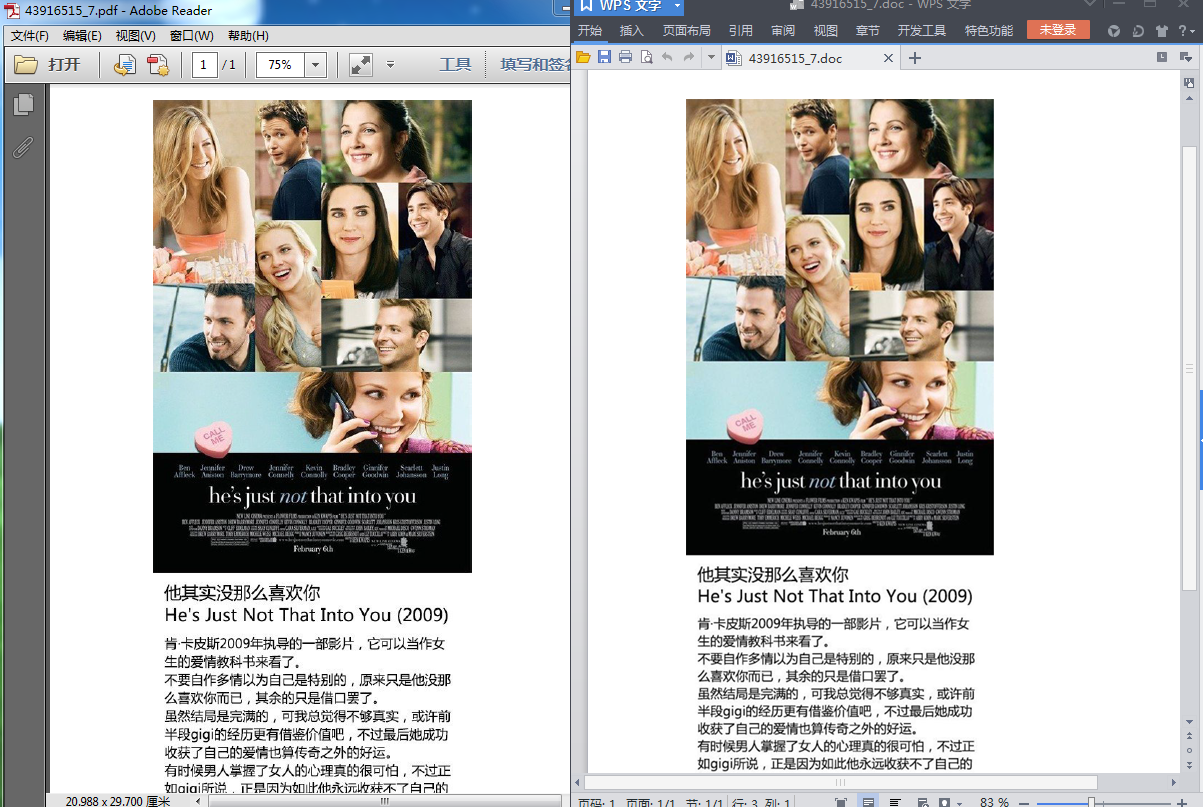1203x807 pixels.
Task: Switch to the 引用 ribbon tab in WPS
Action: pos(741,31)
